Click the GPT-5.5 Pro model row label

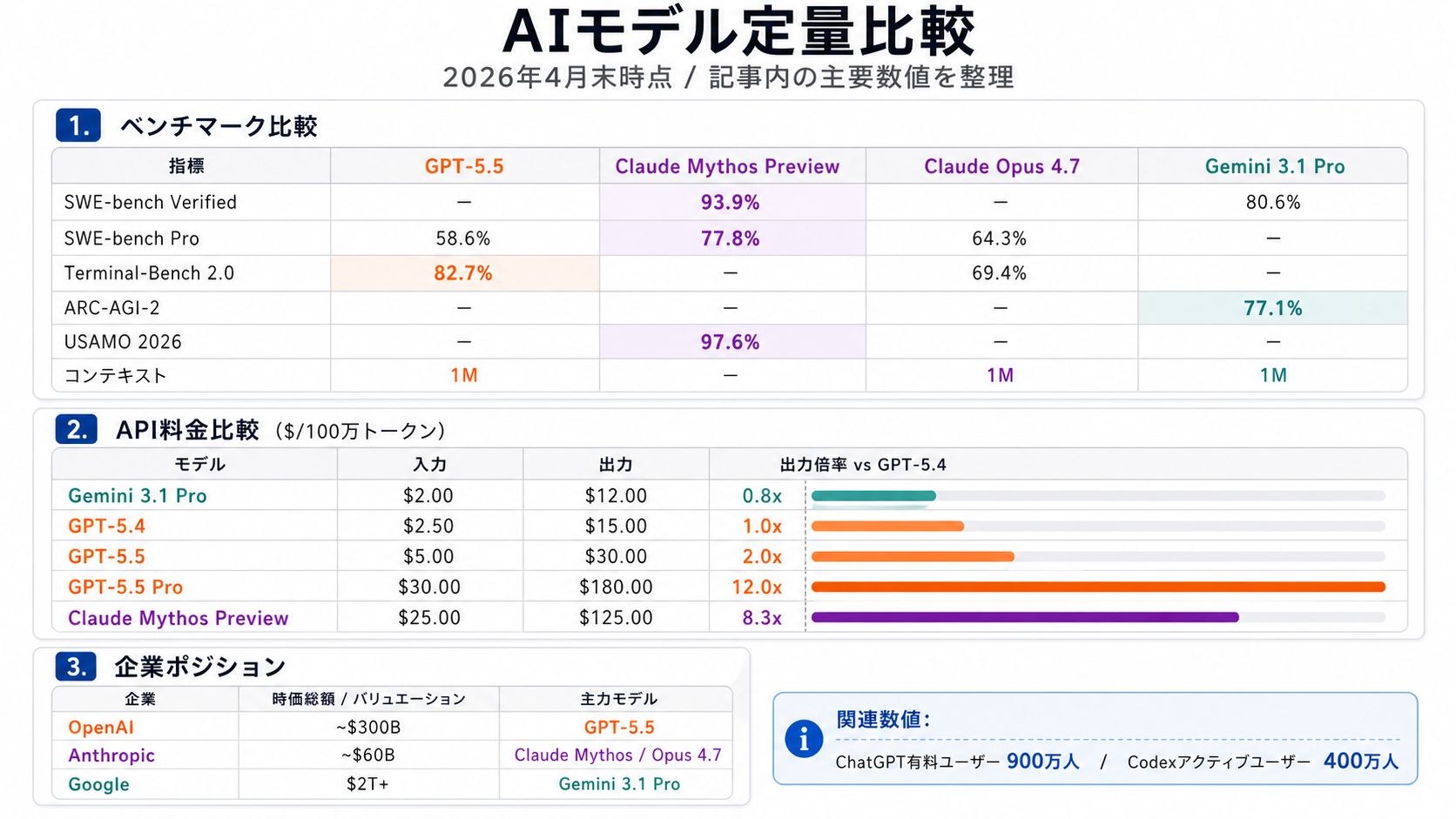tap(125, 587)
